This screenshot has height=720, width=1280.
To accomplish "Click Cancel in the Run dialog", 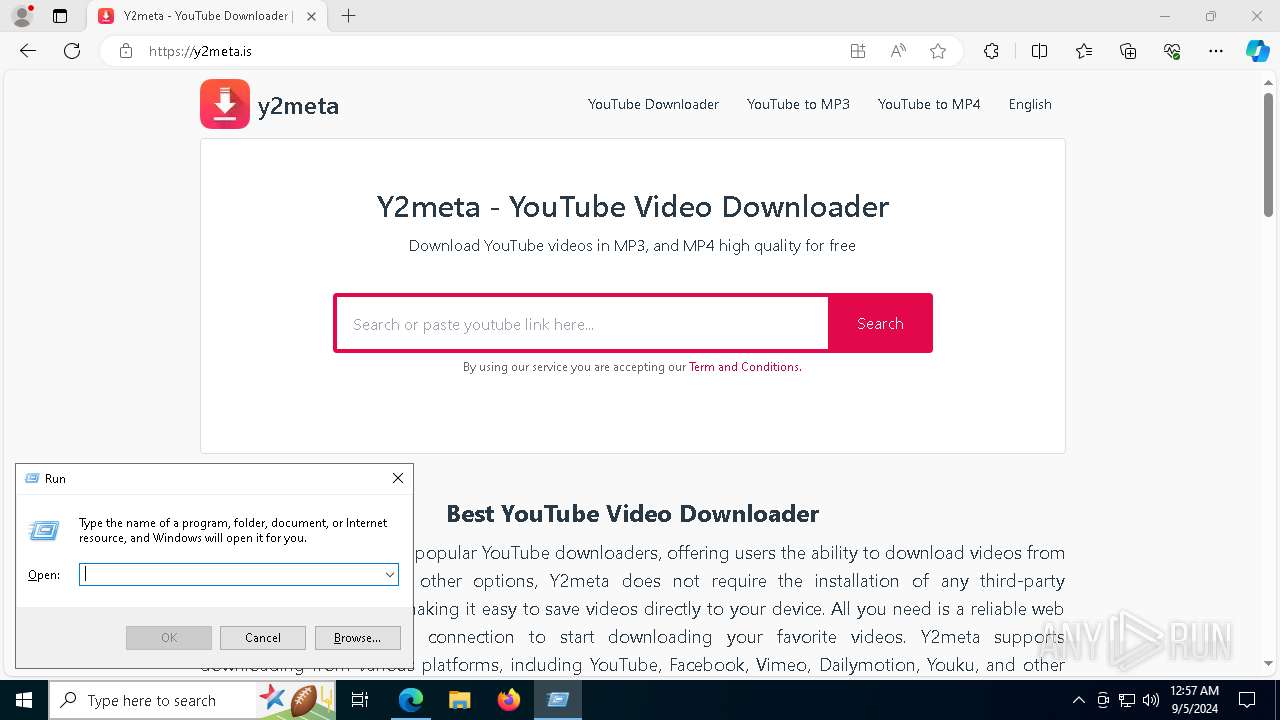I will (x=263, y=638).
